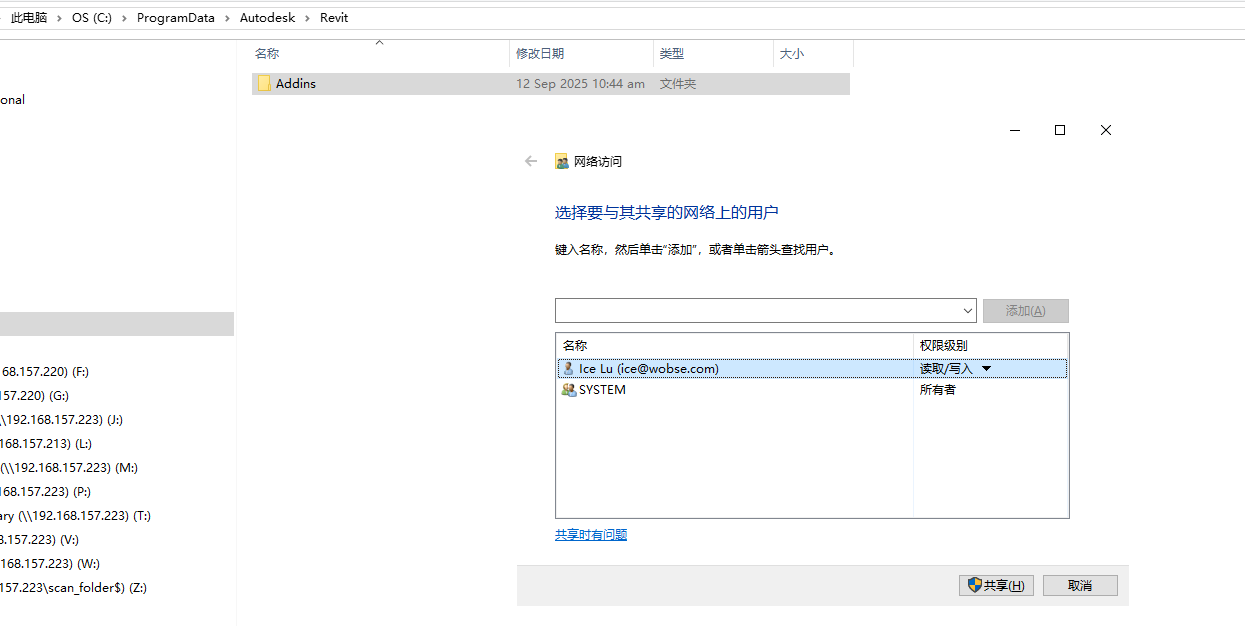Select the SYSTEM user row
The height and width of the screenshot is (626, 1245).
pyautogui.click(x=811, y=390)
